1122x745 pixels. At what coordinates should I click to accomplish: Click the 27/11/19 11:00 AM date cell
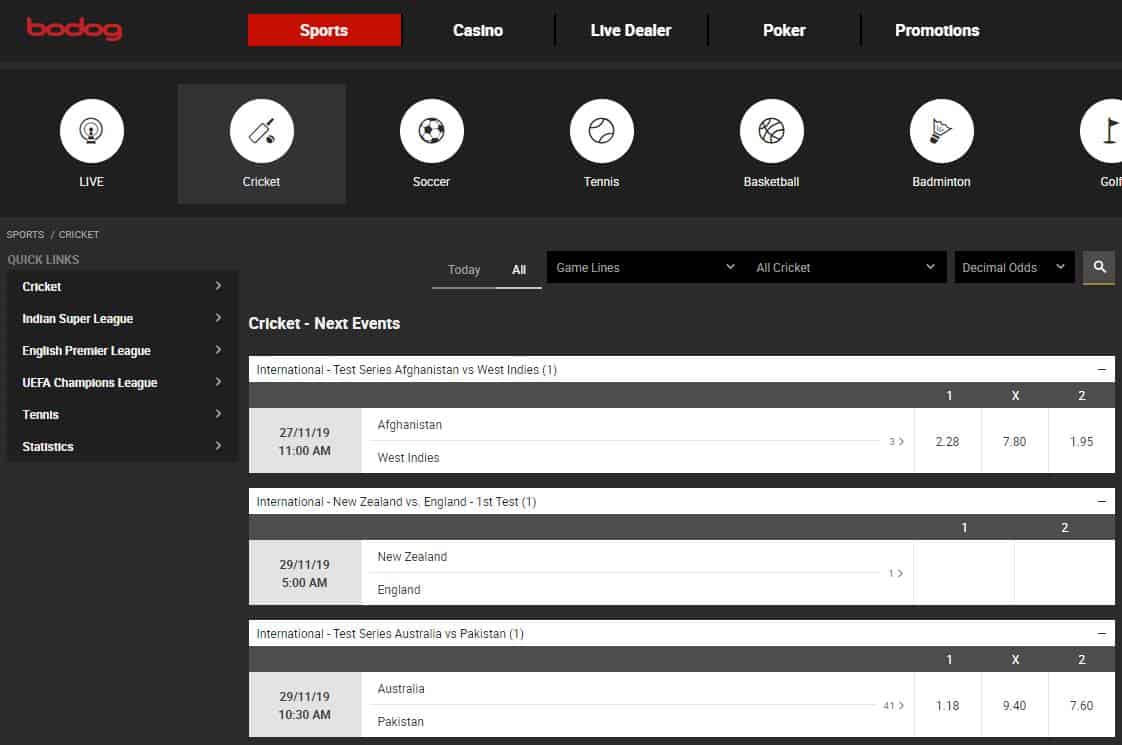(305, 442)
